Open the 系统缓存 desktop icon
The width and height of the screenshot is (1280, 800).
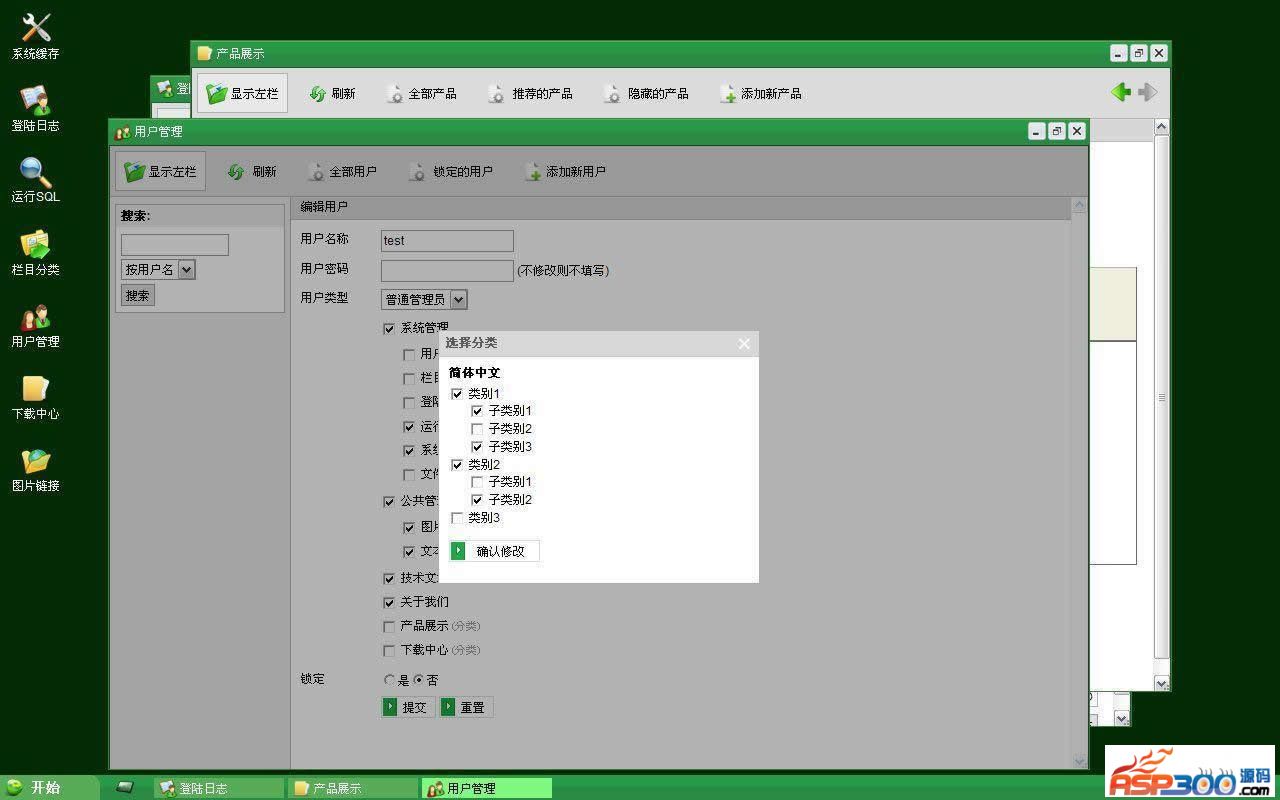35,37
